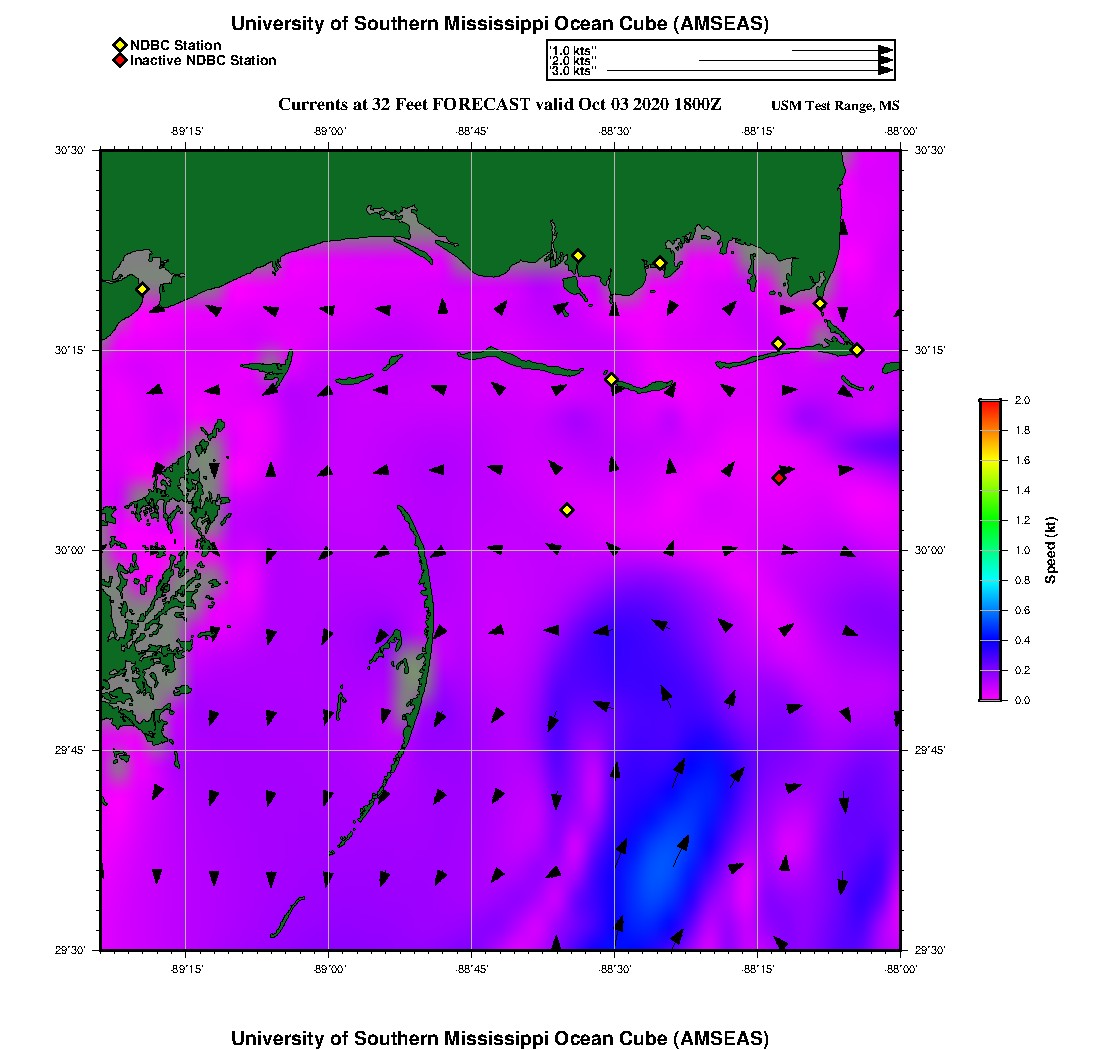This screenshot has width=1100, height=1050.
Task: Click yellow station marker on barrier island near -88°30'
Action: (x=611, y=379)
